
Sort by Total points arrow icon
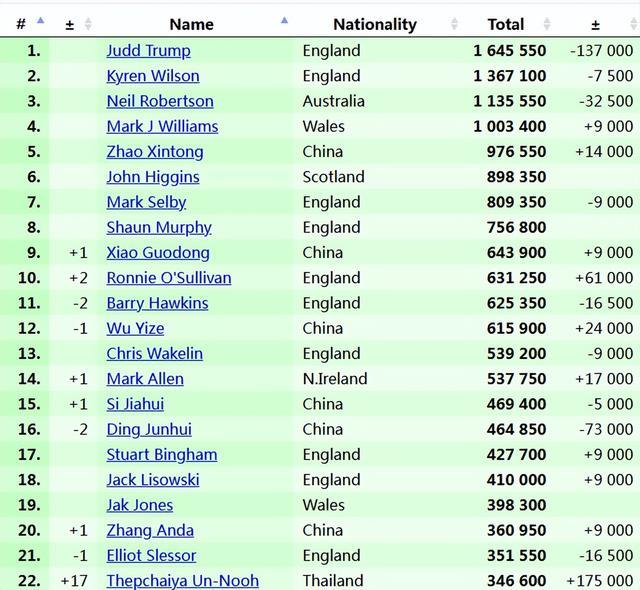[547, 24]
